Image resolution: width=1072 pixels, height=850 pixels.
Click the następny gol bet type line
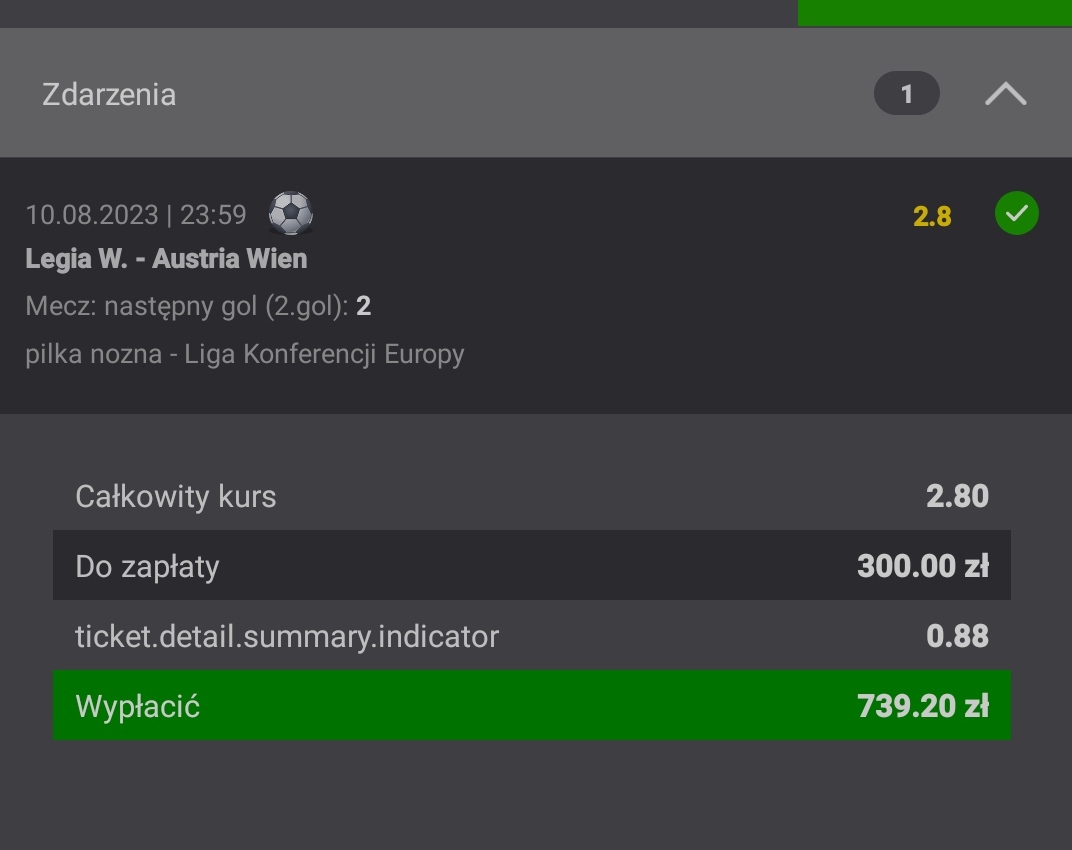coord(187,306)
